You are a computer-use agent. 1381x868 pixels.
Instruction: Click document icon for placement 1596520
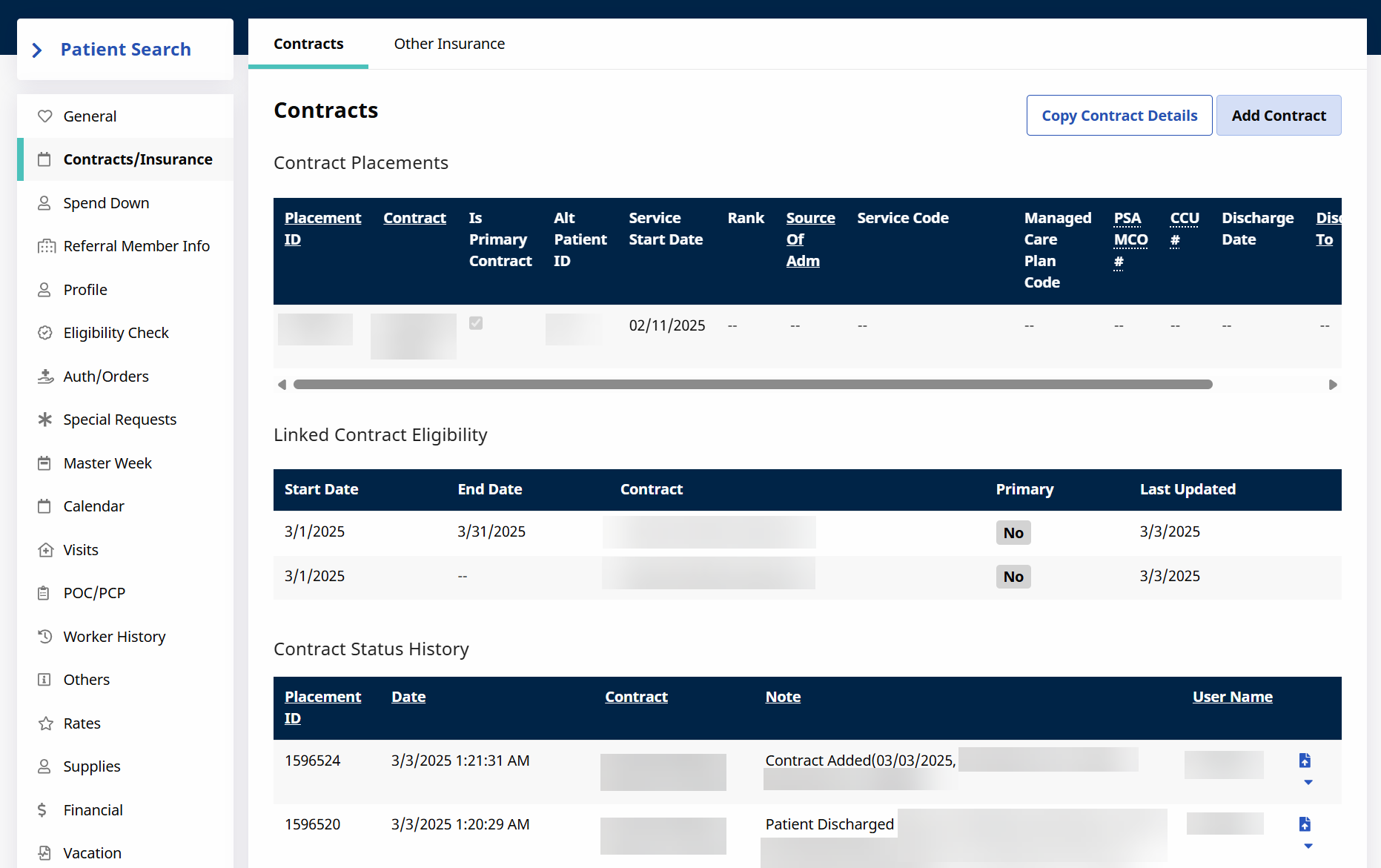tap(1305, 824)
